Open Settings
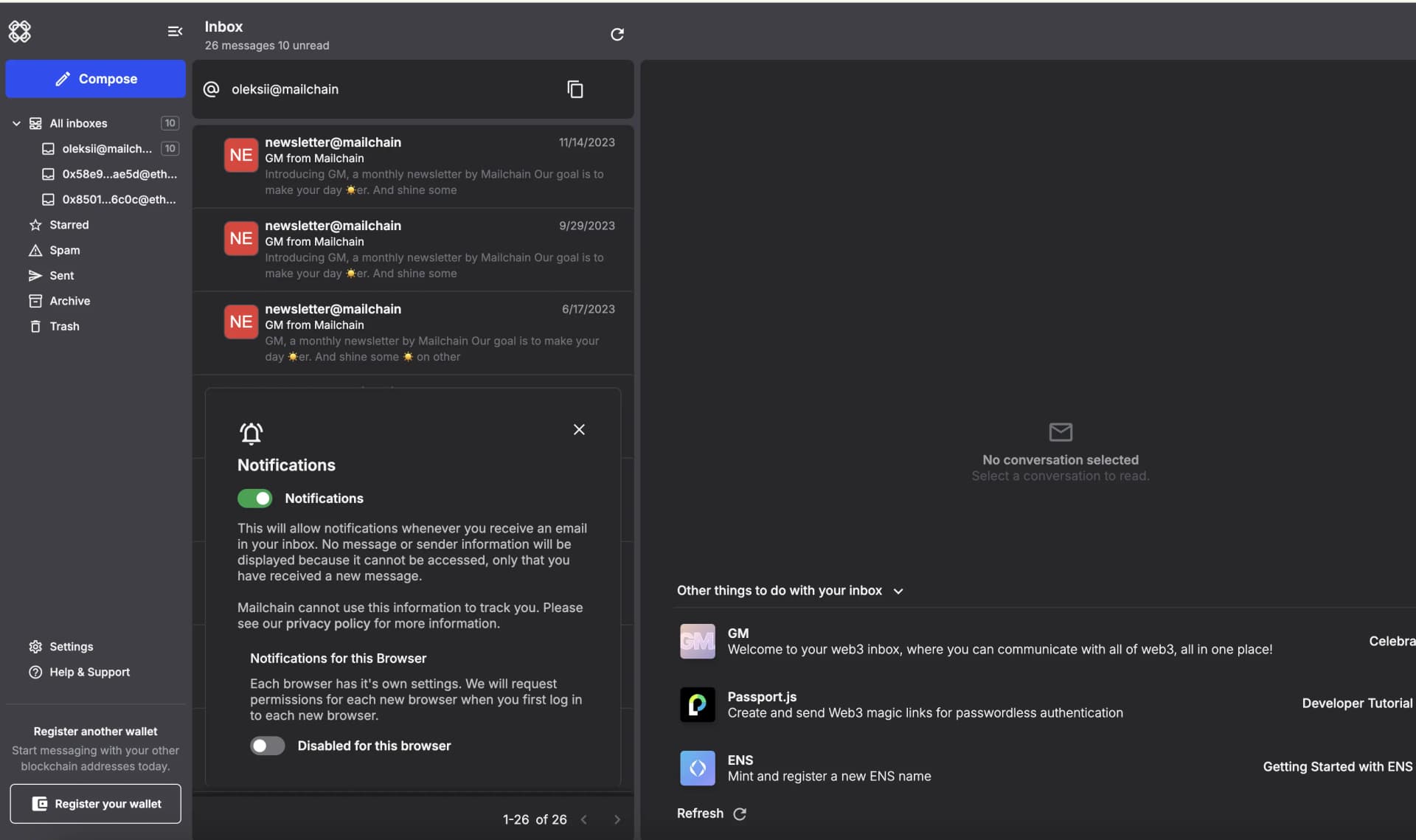The height and width of the screenshot is (840, 1416). pyautogui.click(x=72, y=646)
